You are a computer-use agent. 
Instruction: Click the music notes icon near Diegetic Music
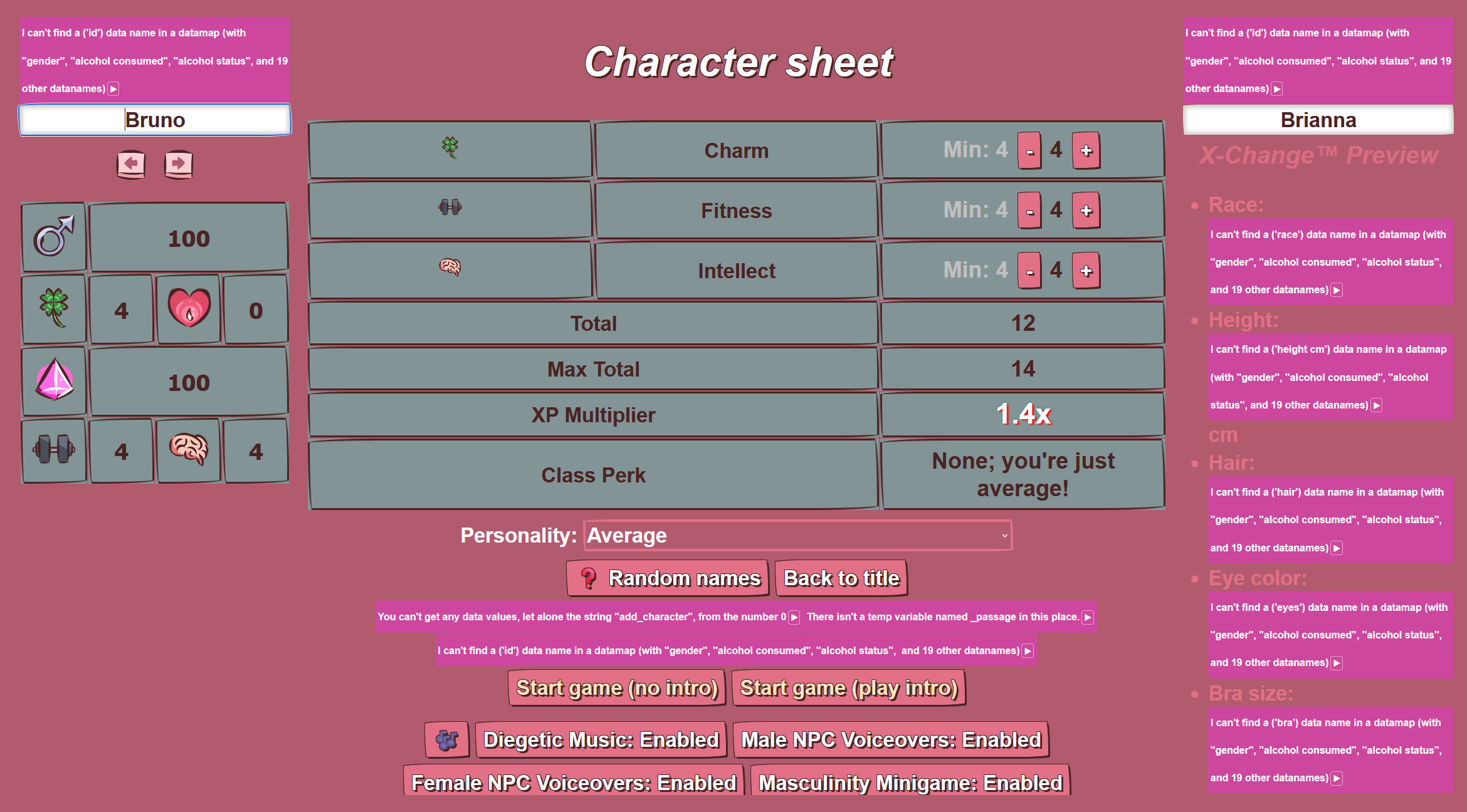[447, 739]
